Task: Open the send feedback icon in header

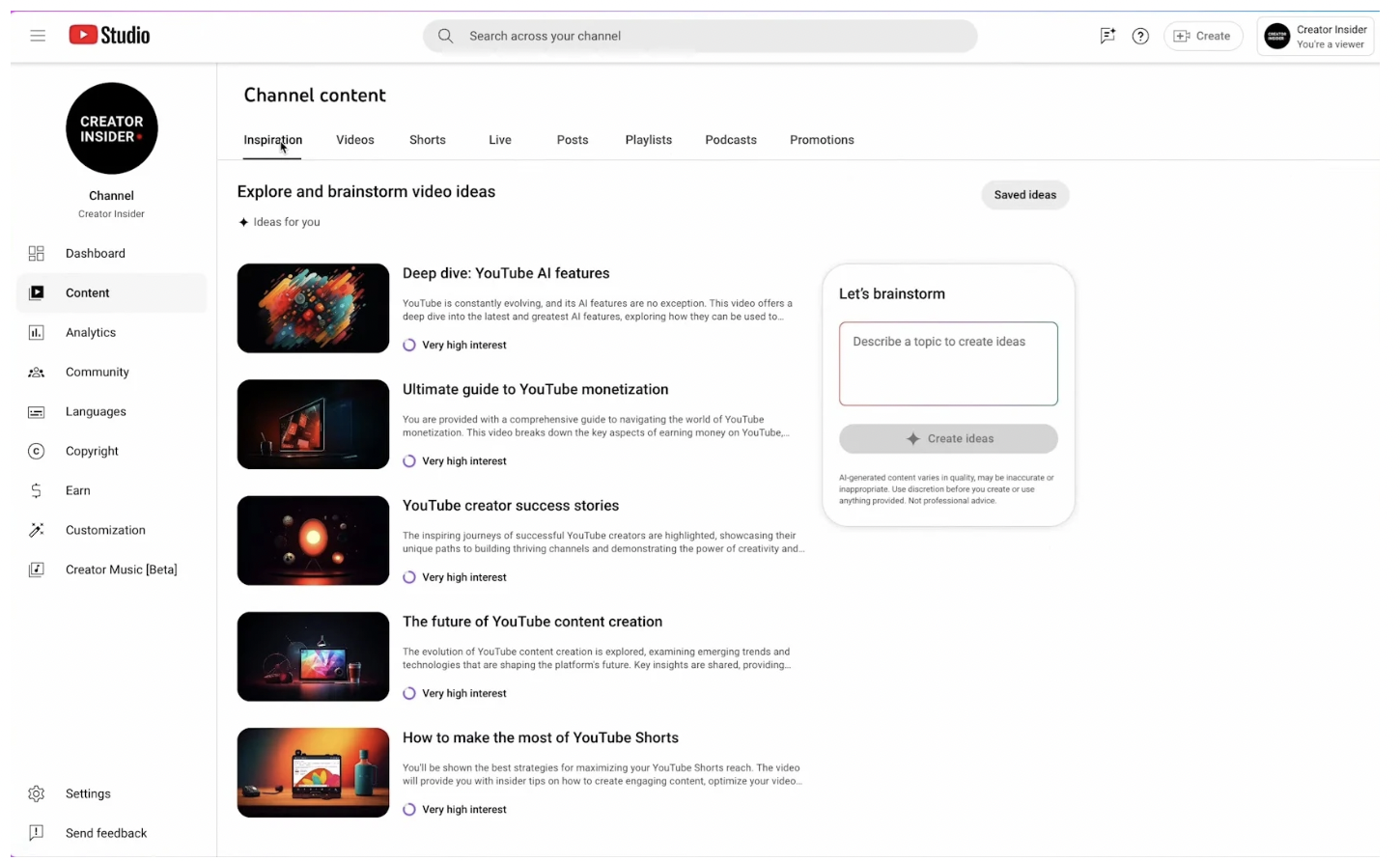Action: [1107, 36]
